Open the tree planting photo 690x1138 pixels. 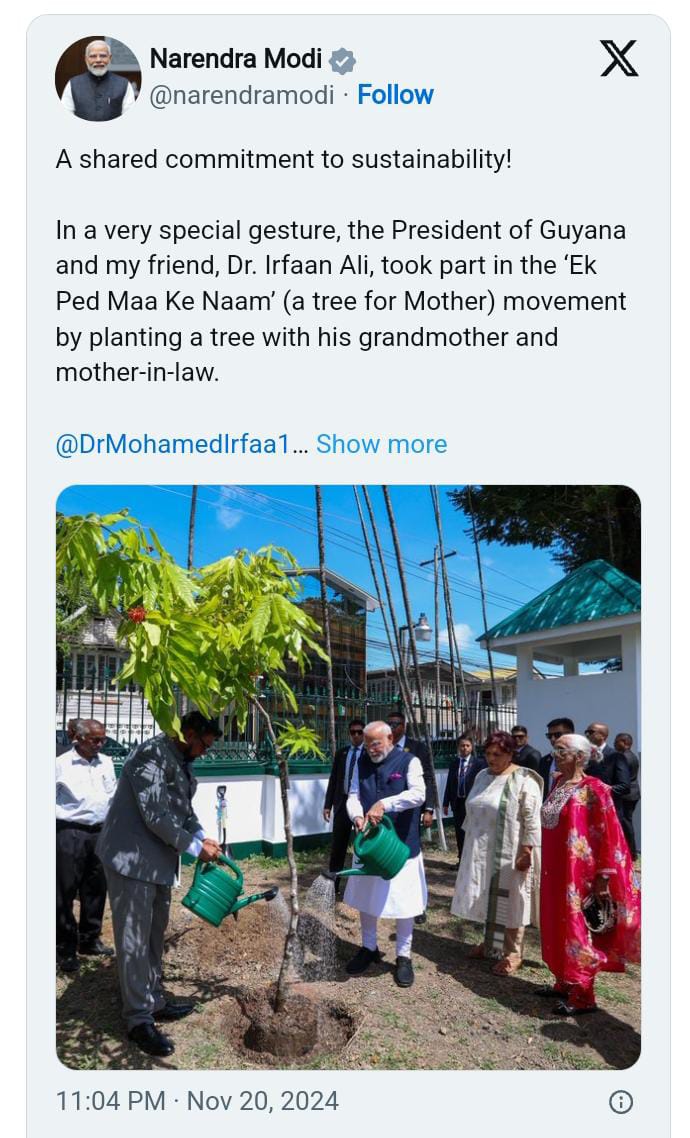click(x=348, y=777)
